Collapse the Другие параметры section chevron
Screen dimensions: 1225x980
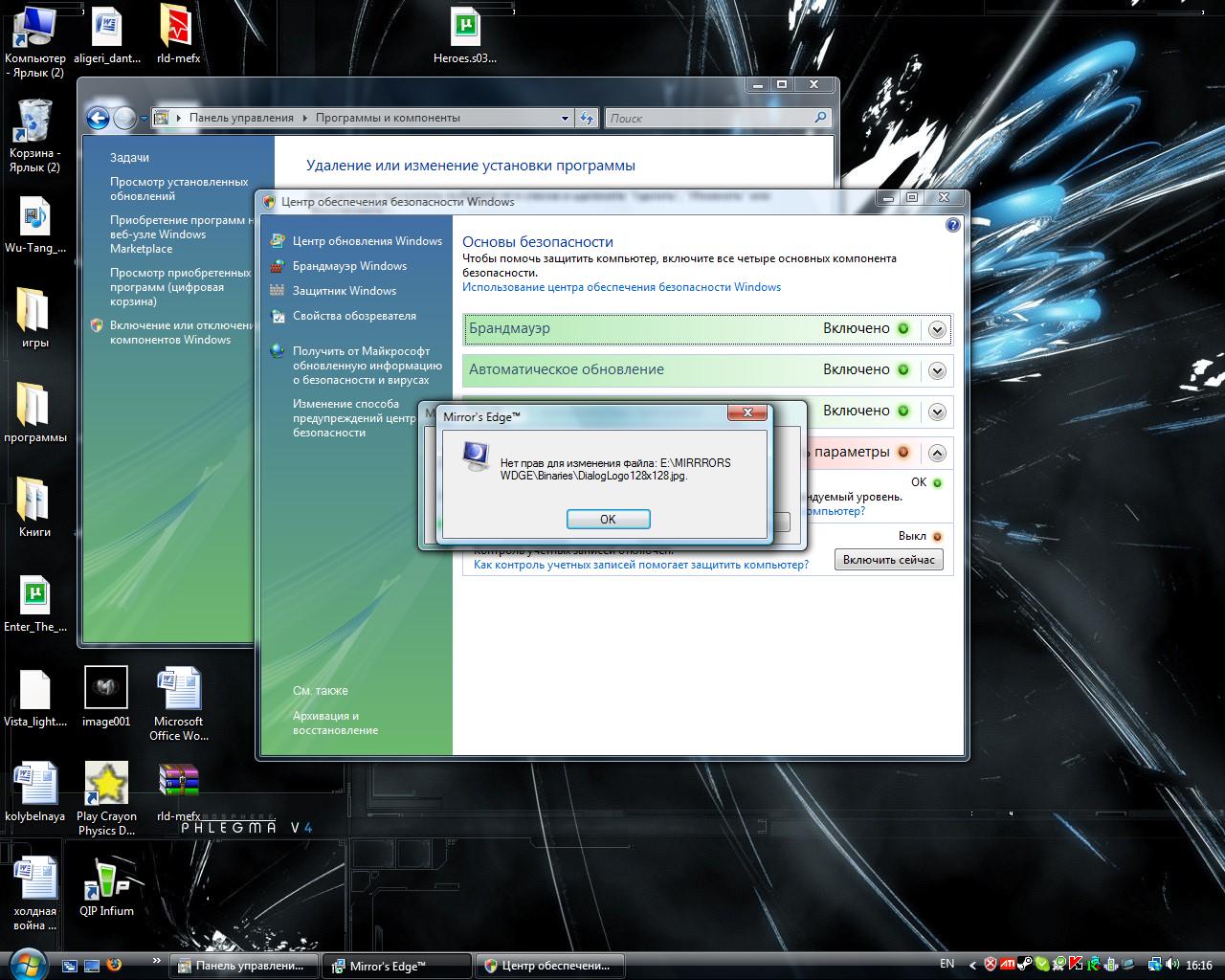coord(937,453)
